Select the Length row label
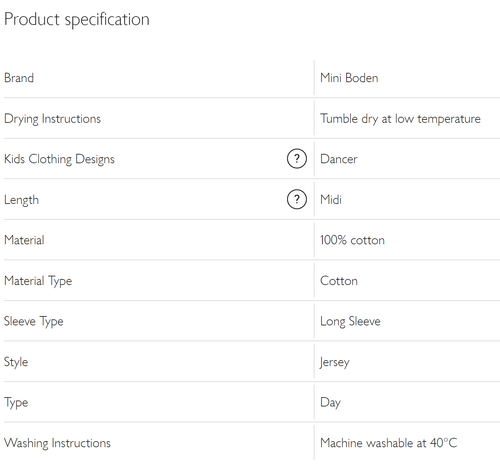This screenshot has width=500, height=473. tap(21, 200)
